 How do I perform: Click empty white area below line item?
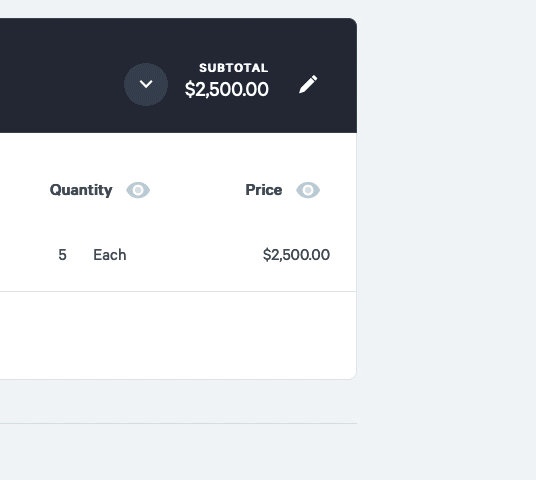[x=178, y=335]
